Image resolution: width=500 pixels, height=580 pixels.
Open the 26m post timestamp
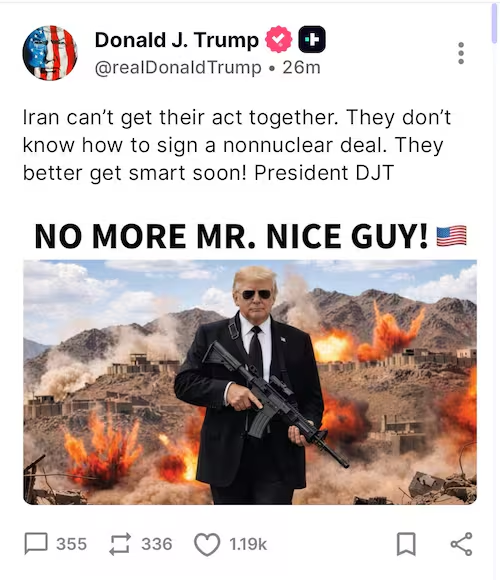pos(301,68)
